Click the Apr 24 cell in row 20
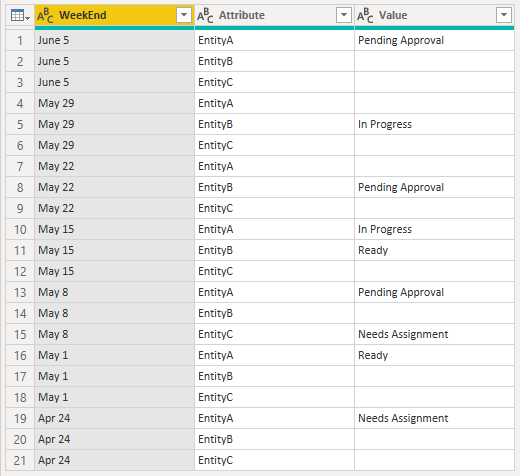This screenshot has height=476, width=520. 114,440
